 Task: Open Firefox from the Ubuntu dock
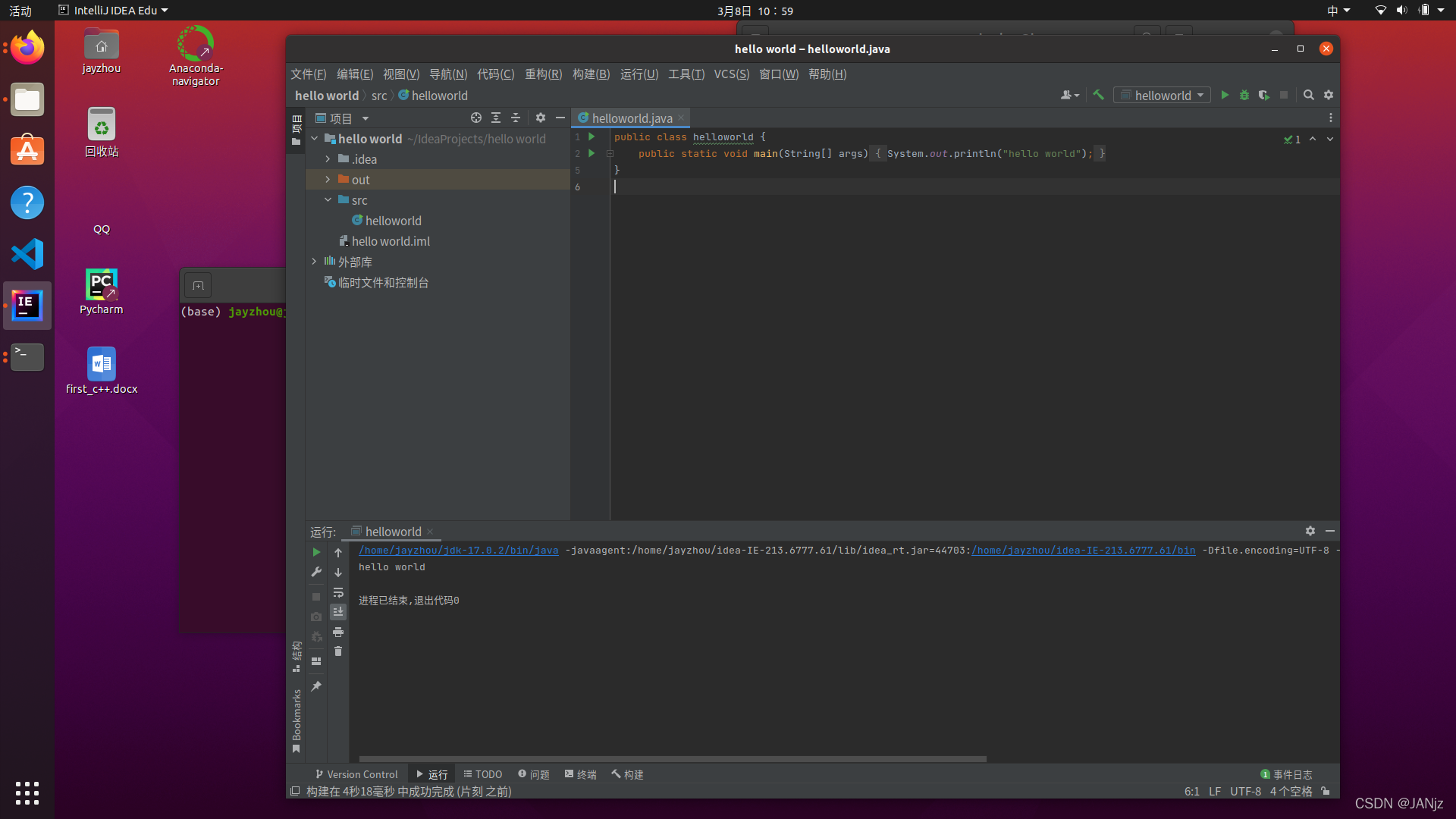[x=27, y=49]
